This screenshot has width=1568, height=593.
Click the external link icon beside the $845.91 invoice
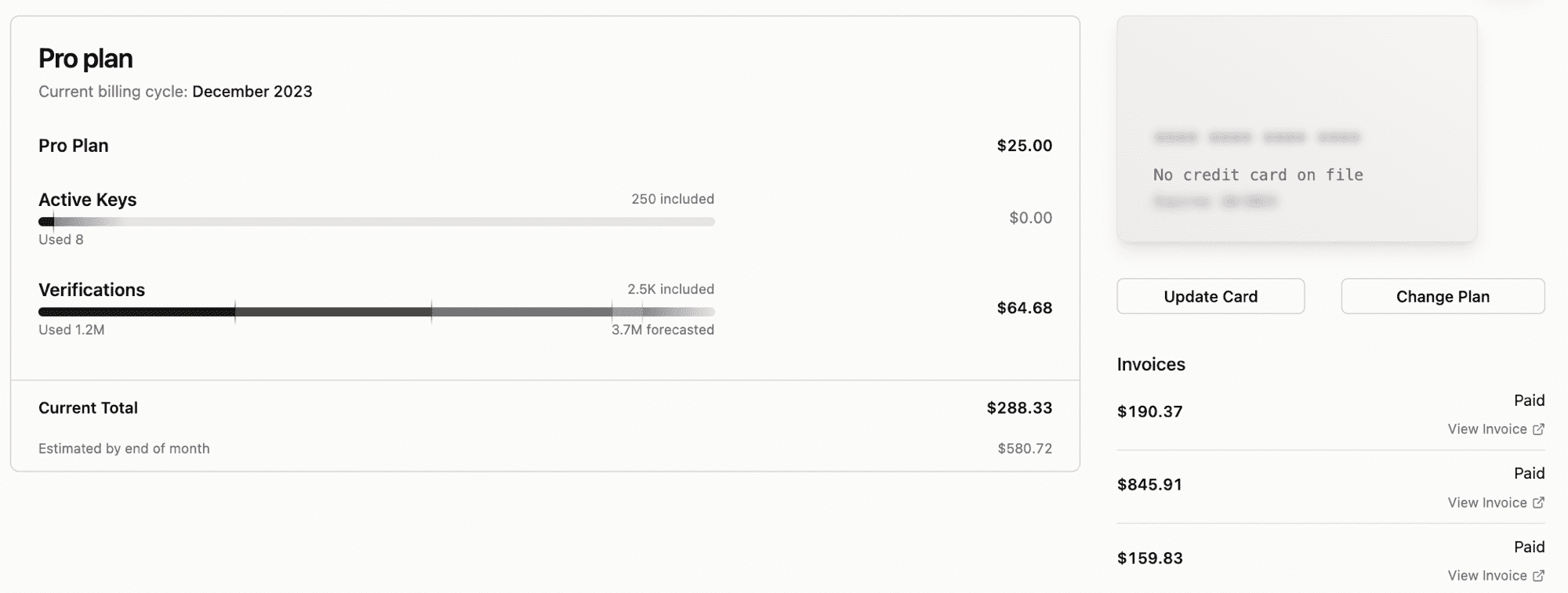coord(1540,502)
